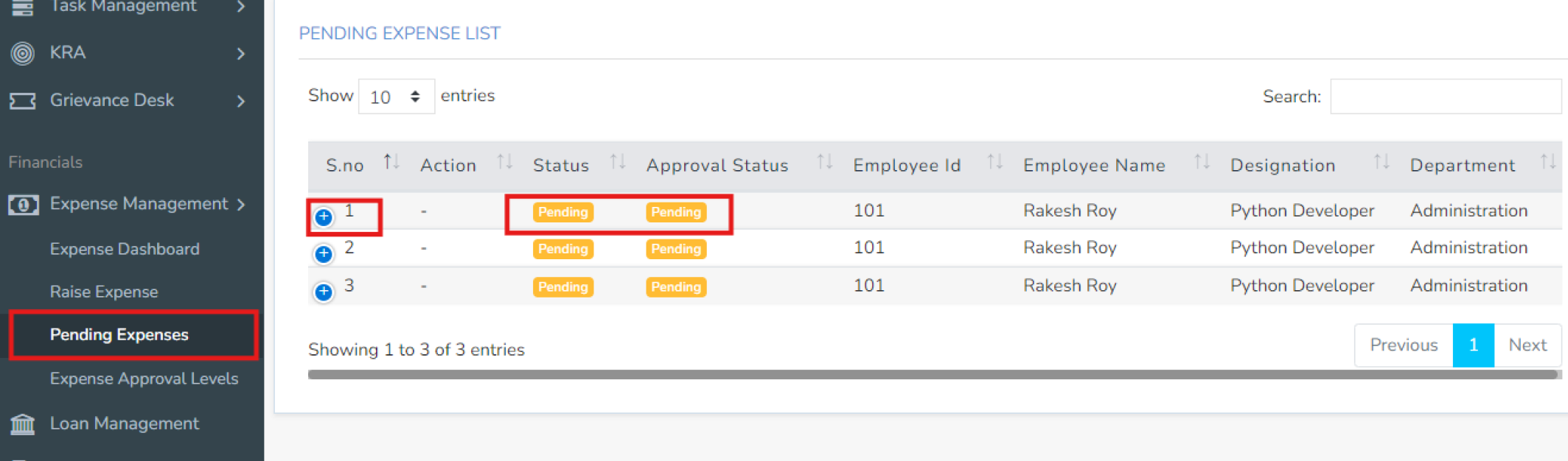
Task: Click Python Developer in row 1
Action: click(x=1302, y=211)
